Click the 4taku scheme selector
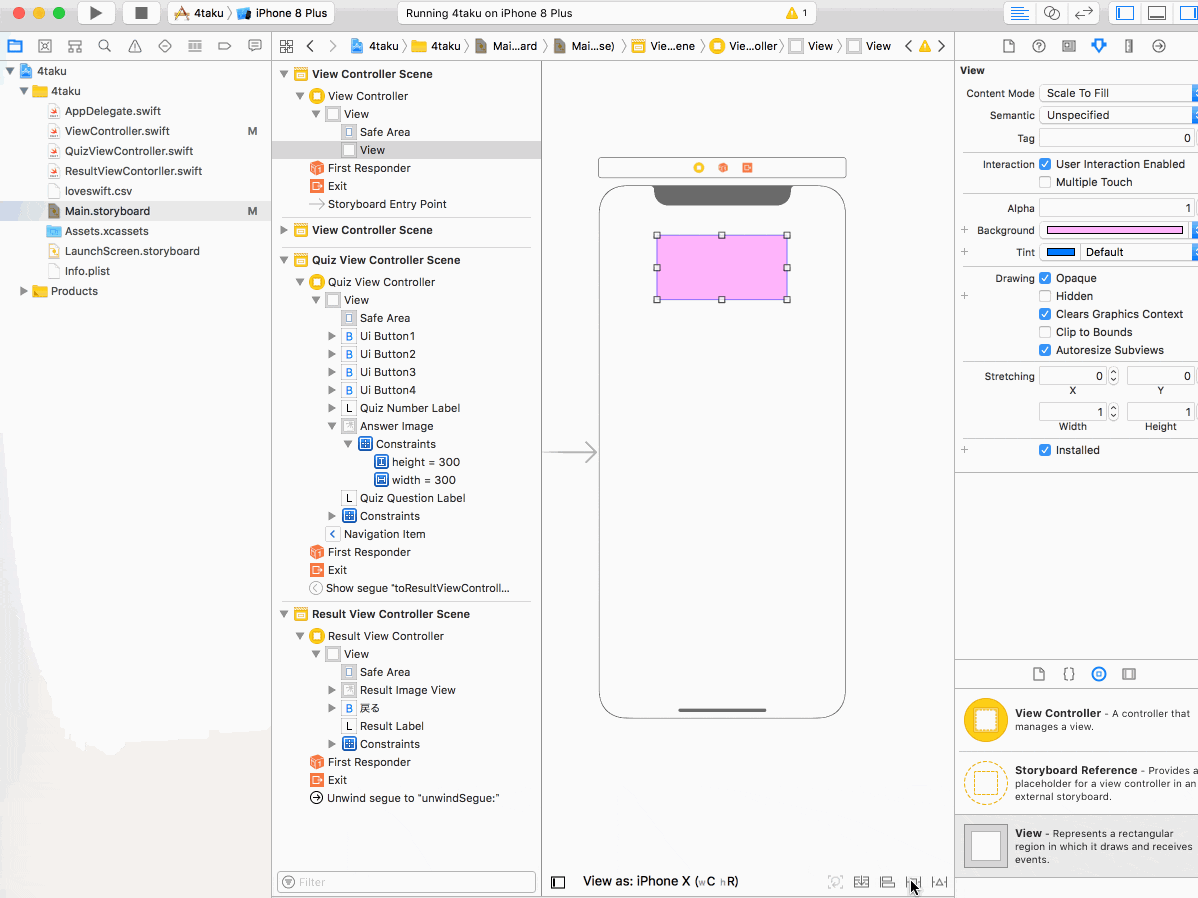1198x898 pixels. [199, 13]
